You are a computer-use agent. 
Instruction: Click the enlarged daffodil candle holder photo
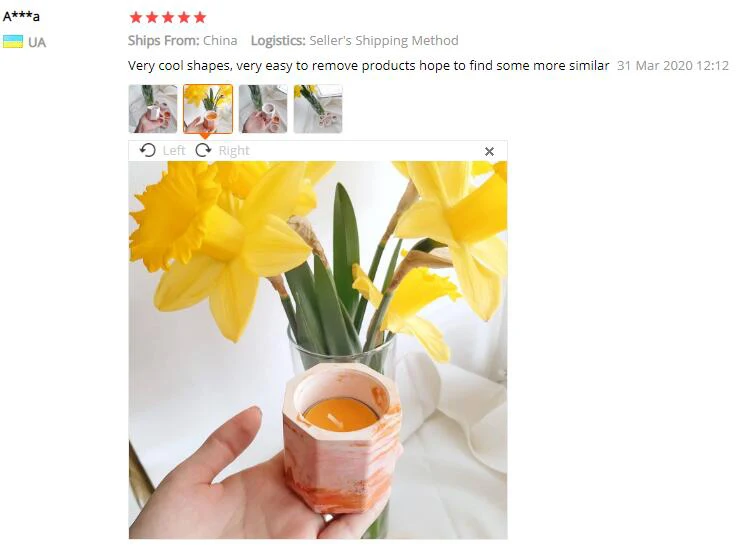pos(318,350)
